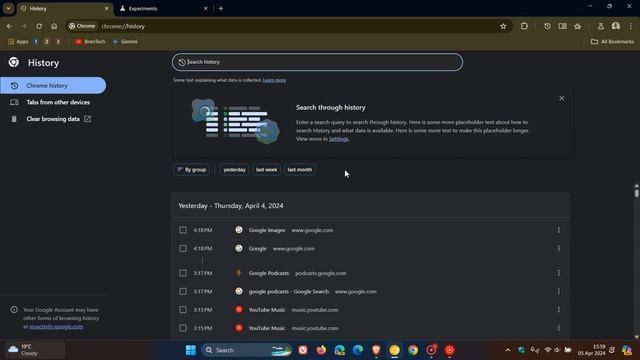Open the Windows Start menu
Image resolution: width=640 pixels, height=360 pixels.
point(191,350)
